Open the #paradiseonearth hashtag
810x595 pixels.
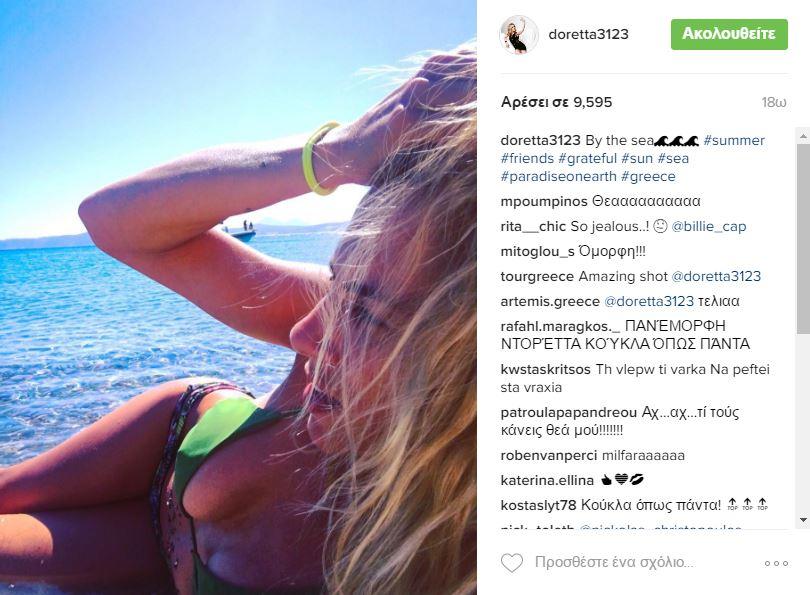click(x=558, y=177)
